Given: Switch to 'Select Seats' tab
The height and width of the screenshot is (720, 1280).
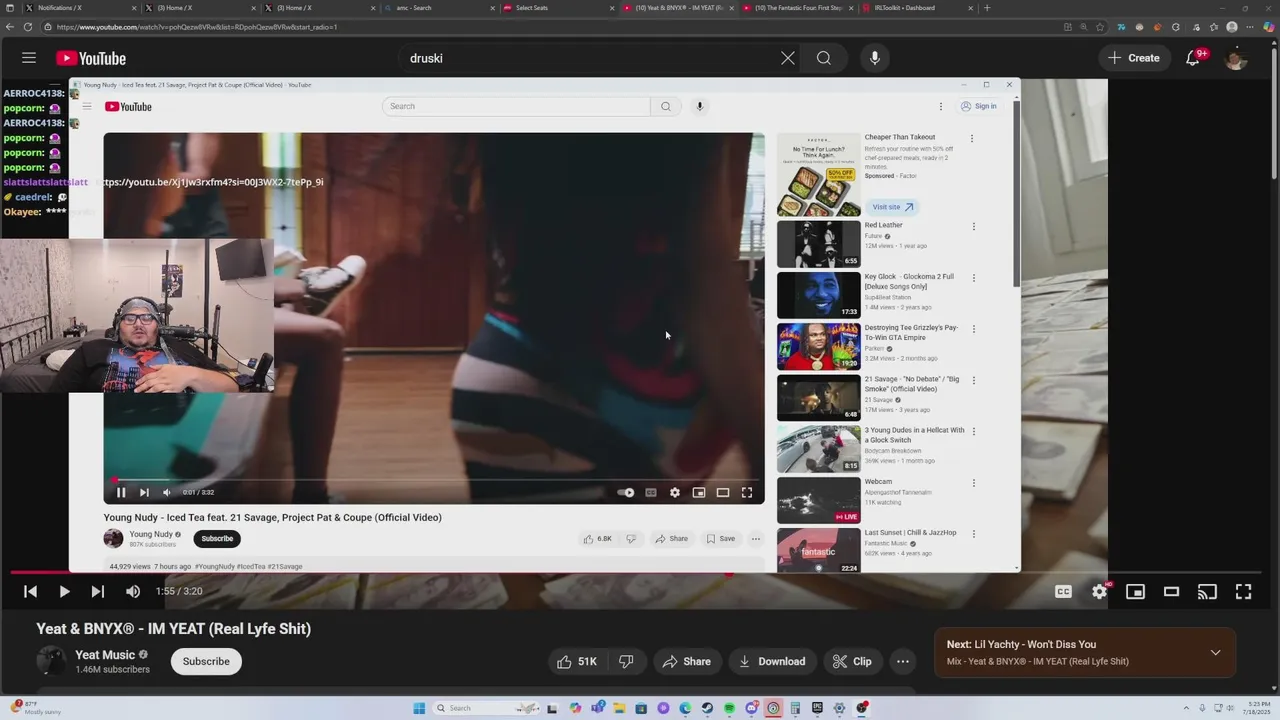Looking at the screenshot, I should tap(555, 8).
